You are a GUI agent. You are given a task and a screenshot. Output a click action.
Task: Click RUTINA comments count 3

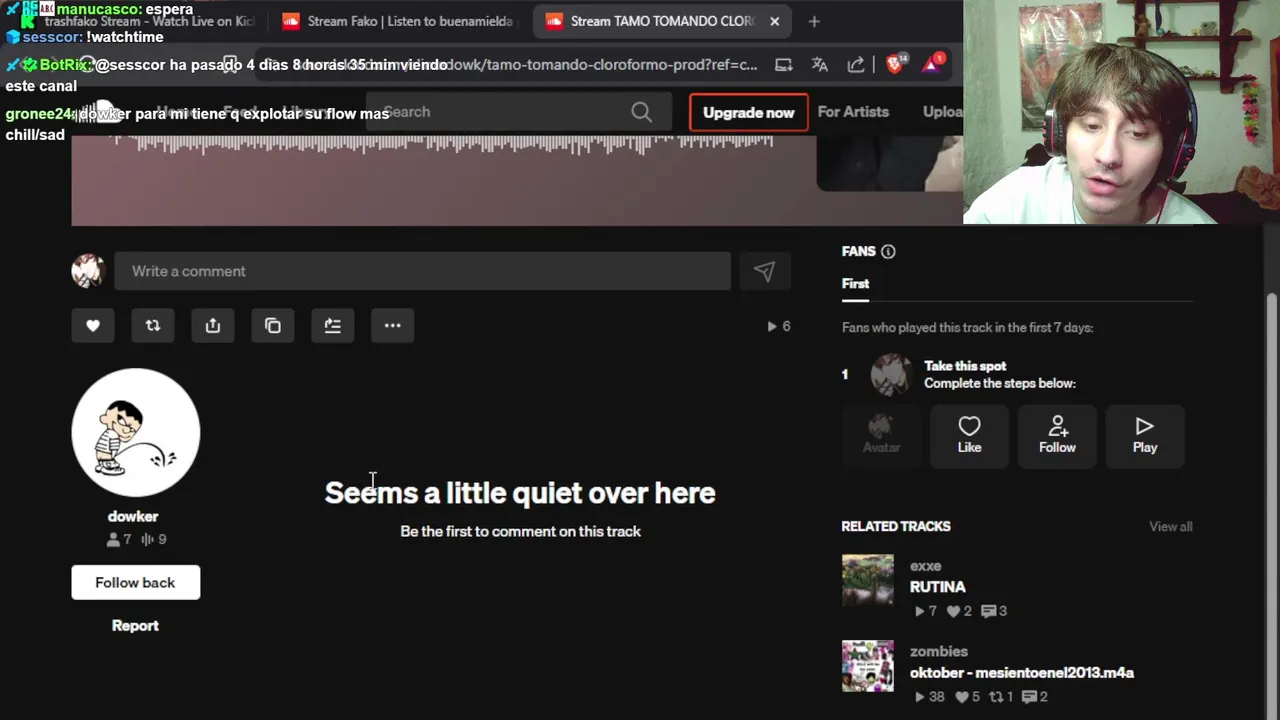[994, 611]
